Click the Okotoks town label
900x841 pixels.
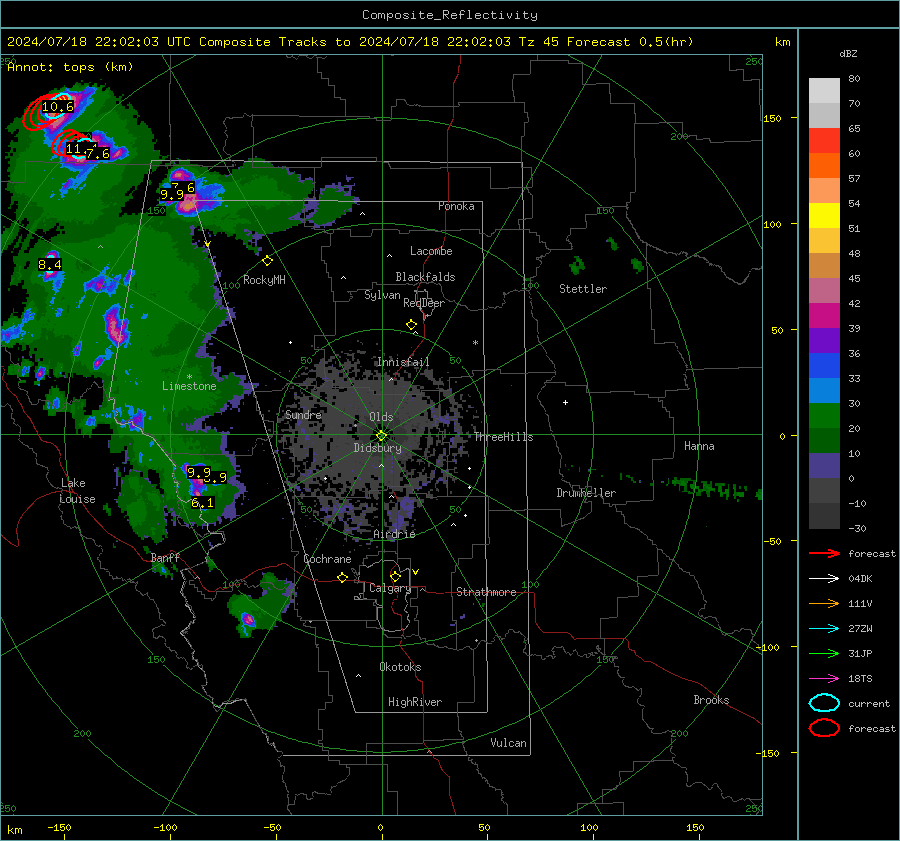pos(400,667)
